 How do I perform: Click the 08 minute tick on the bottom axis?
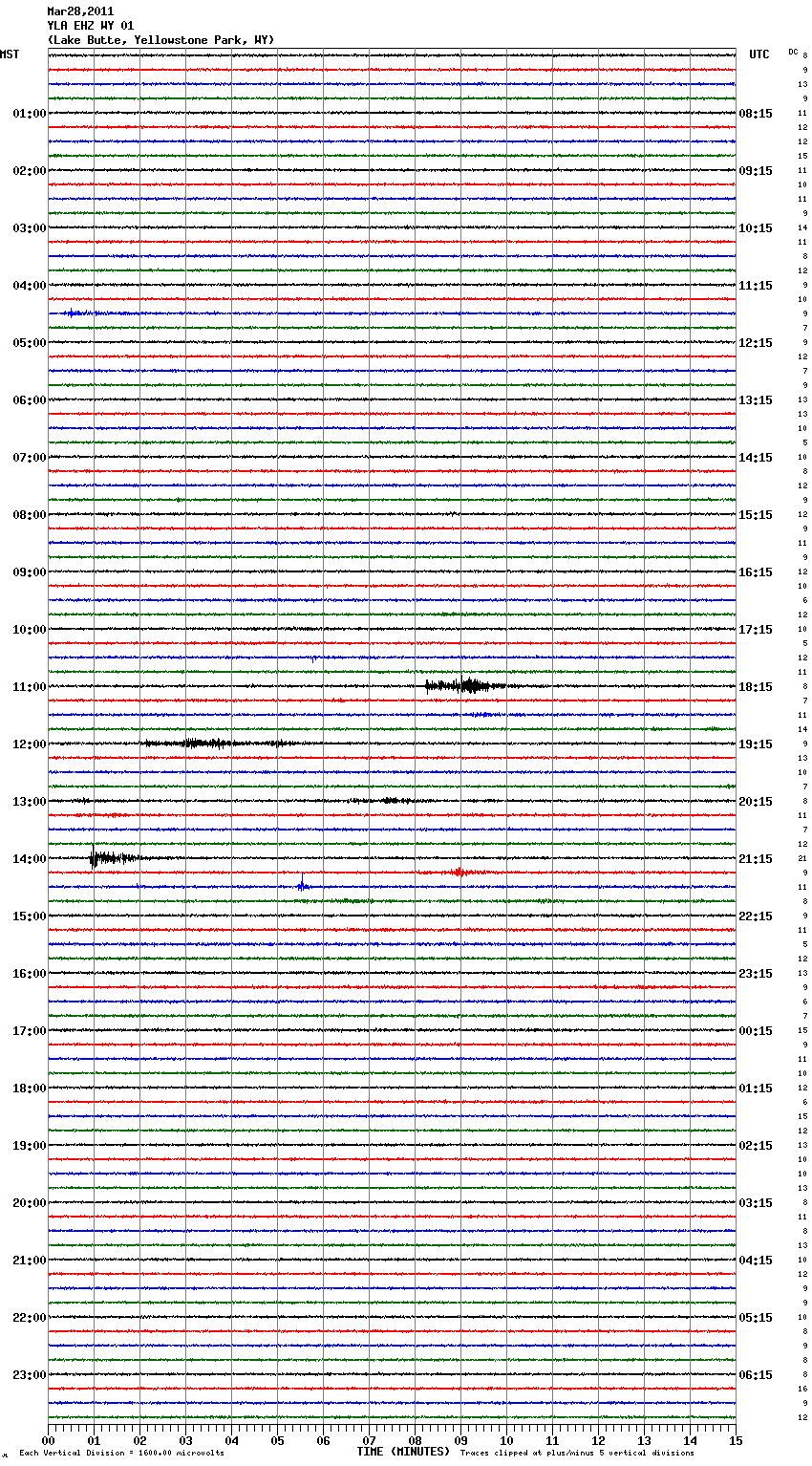click(x=416, y=1440)
